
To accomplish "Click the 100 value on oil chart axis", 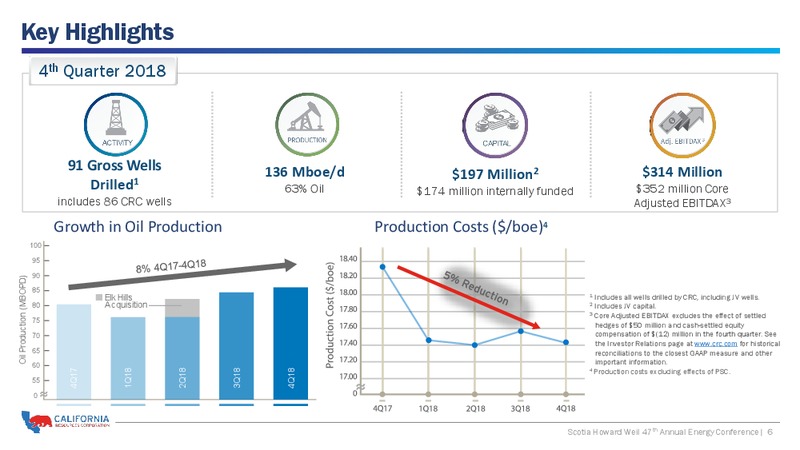I will point(36,245).
